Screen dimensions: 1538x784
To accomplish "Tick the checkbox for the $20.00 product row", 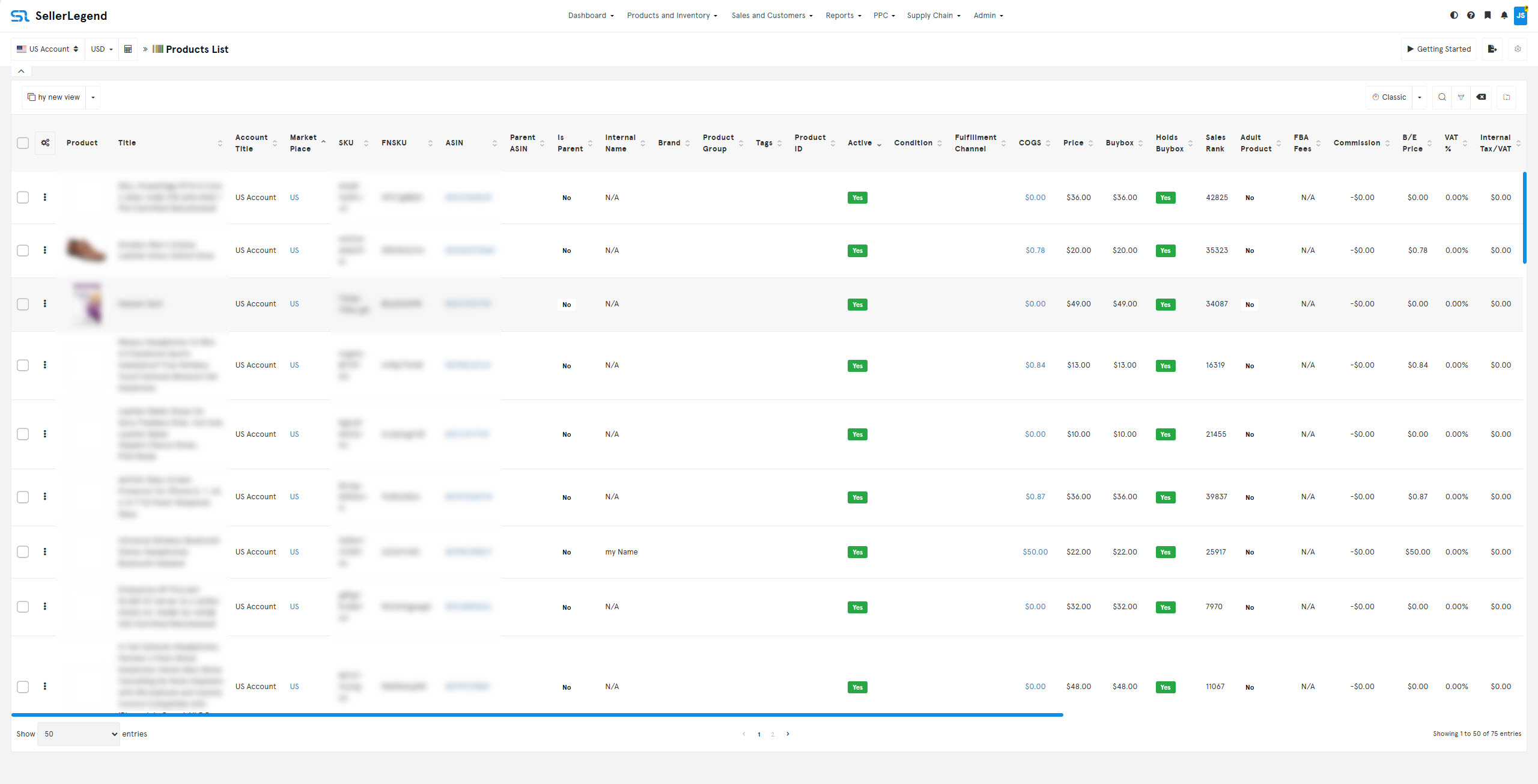I will [x=23, y=251].
